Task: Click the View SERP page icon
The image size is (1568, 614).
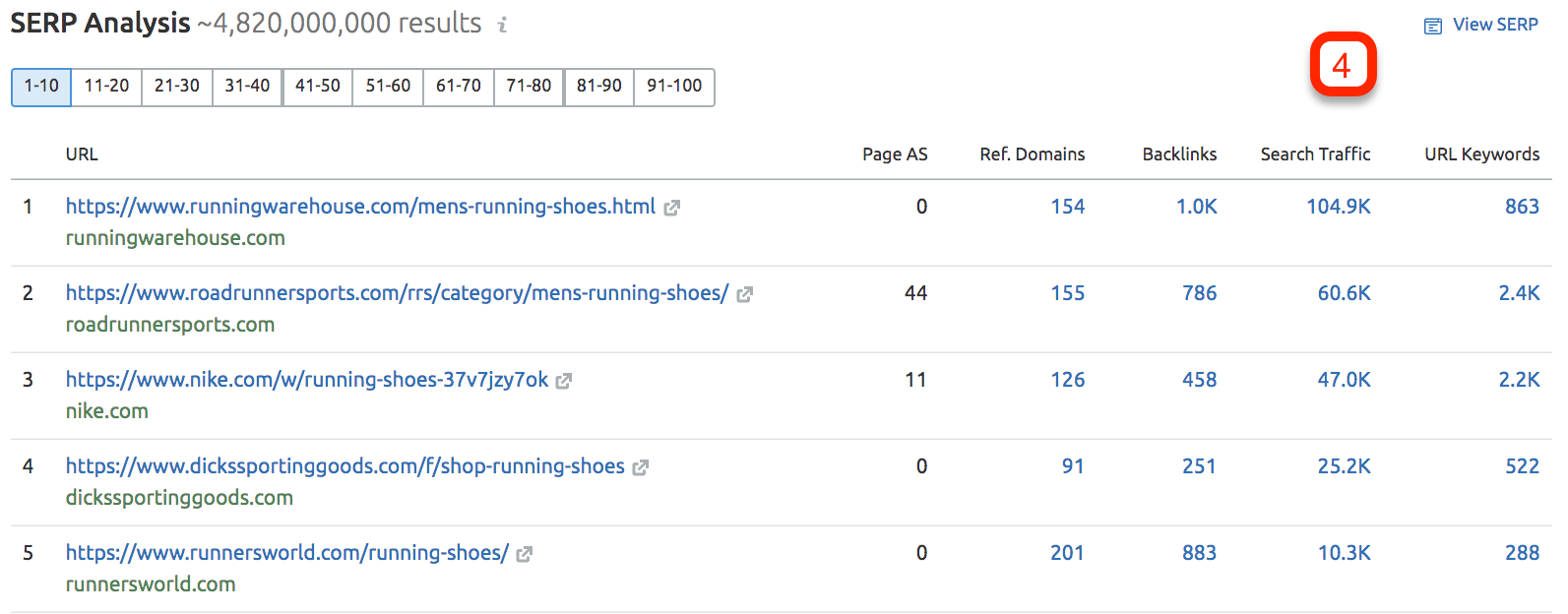Action: (x=1433, y=26)
